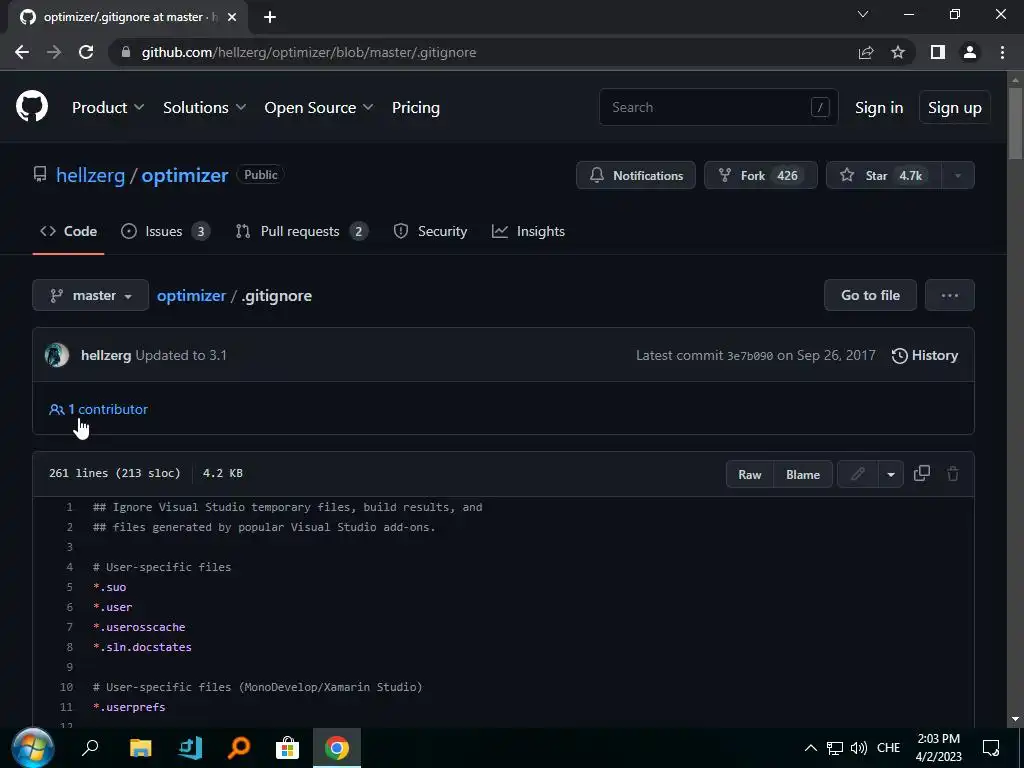The width and height of the screenshot is (1024, 768).
Task: Close the optimizer/.gitignore tab
Action: coord(232,17)
